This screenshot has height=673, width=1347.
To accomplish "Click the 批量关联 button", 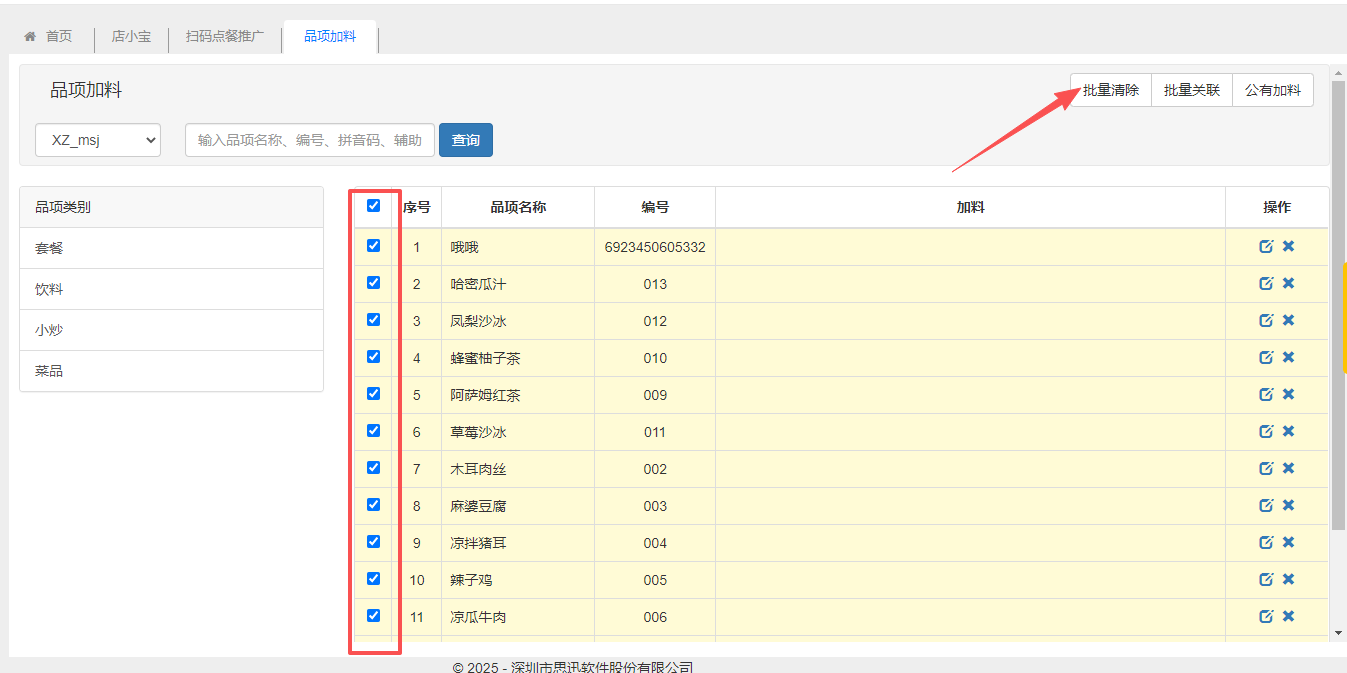I will pyautogui.click(x=1191, y=90).
